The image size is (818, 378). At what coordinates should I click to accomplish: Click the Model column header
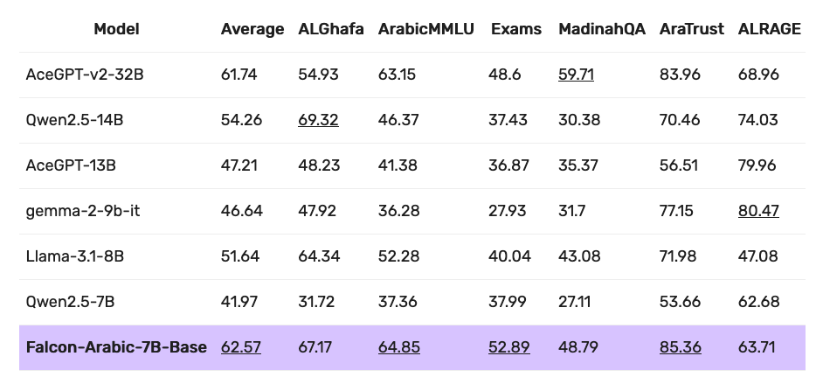click(x=116, y=29)
